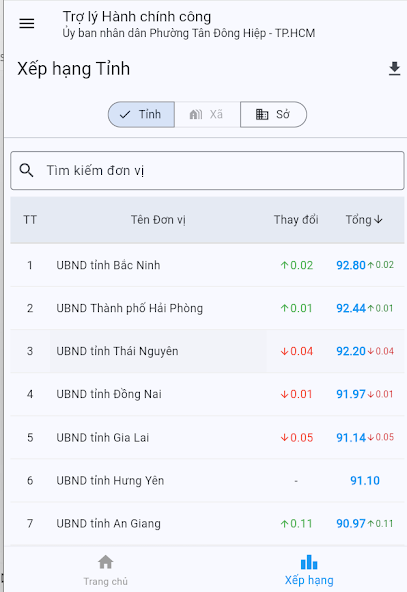Click the download icon beside Xếp hạng Tỉnh

click(x=394, y=69)
